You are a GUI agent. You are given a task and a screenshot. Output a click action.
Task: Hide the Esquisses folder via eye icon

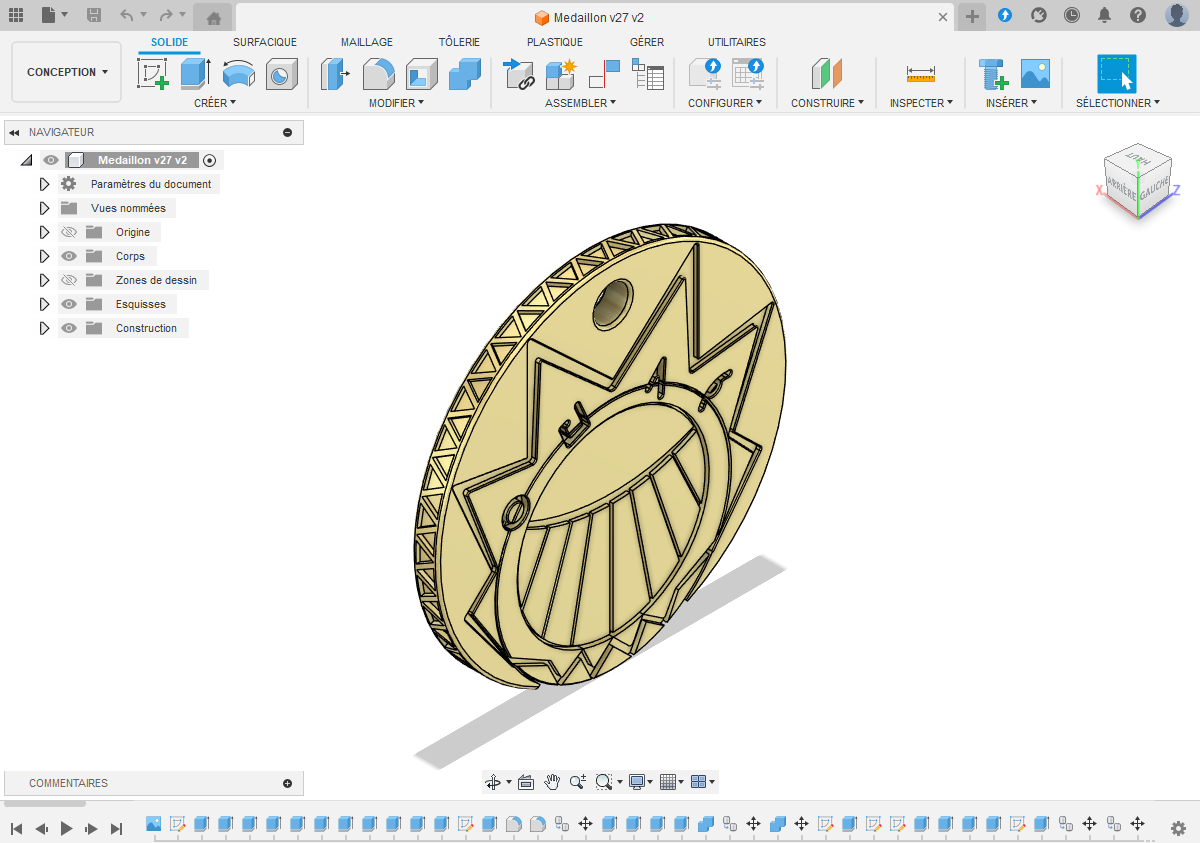[x=69, y=304]
